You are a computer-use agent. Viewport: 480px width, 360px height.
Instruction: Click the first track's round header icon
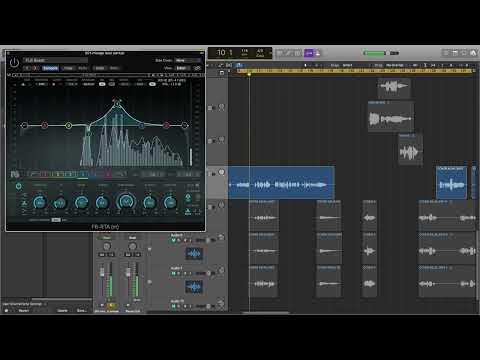click(221, 107)
